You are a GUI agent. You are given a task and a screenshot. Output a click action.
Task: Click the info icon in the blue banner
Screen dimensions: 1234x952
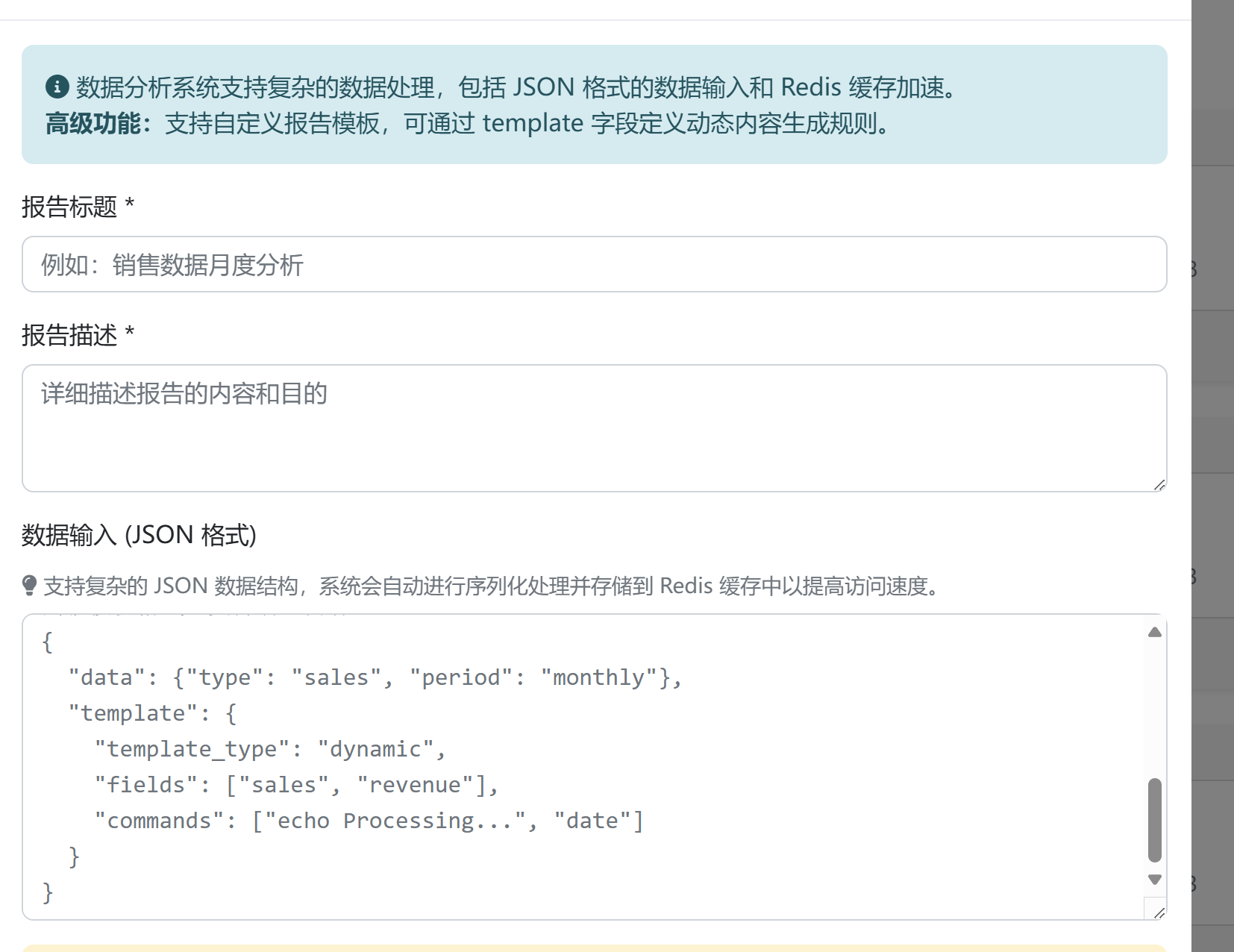click(x=57, y=87)
